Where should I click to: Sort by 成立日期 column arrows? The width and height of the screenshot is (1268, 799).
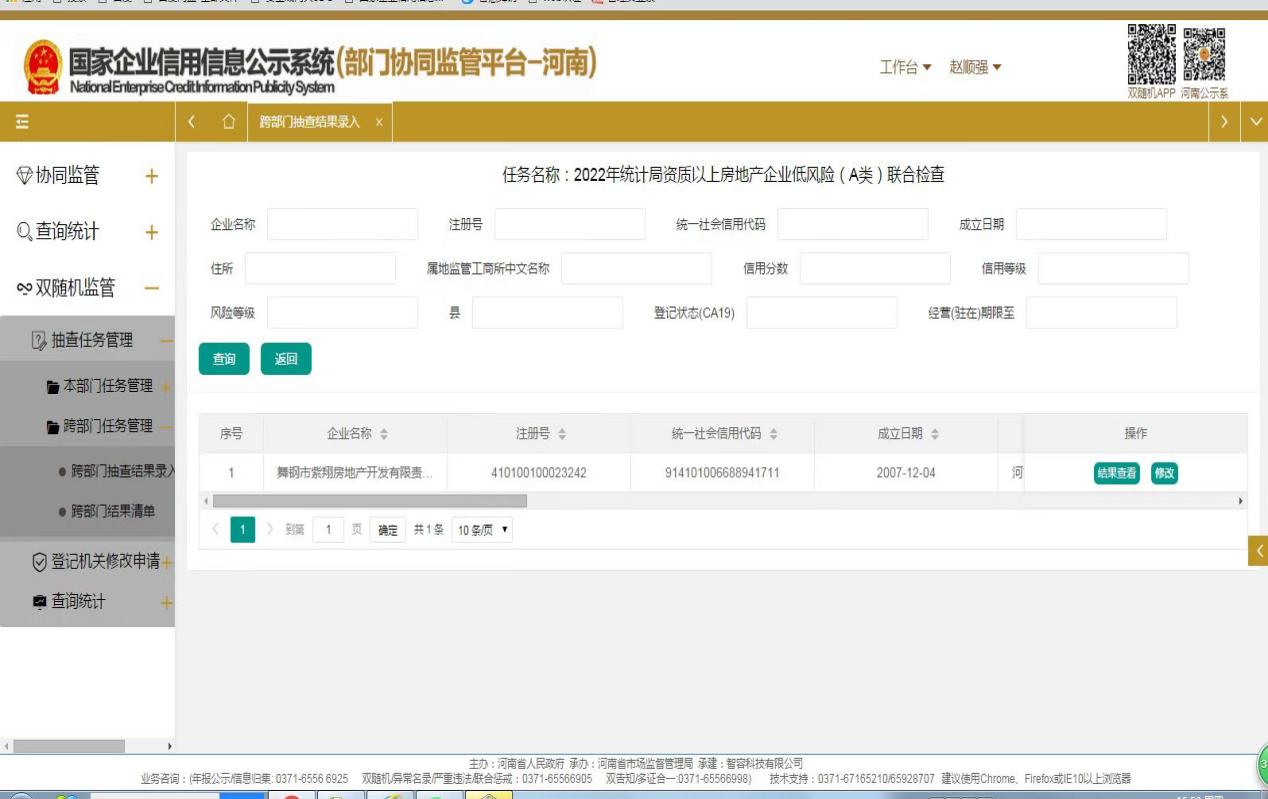click(935, 434)
